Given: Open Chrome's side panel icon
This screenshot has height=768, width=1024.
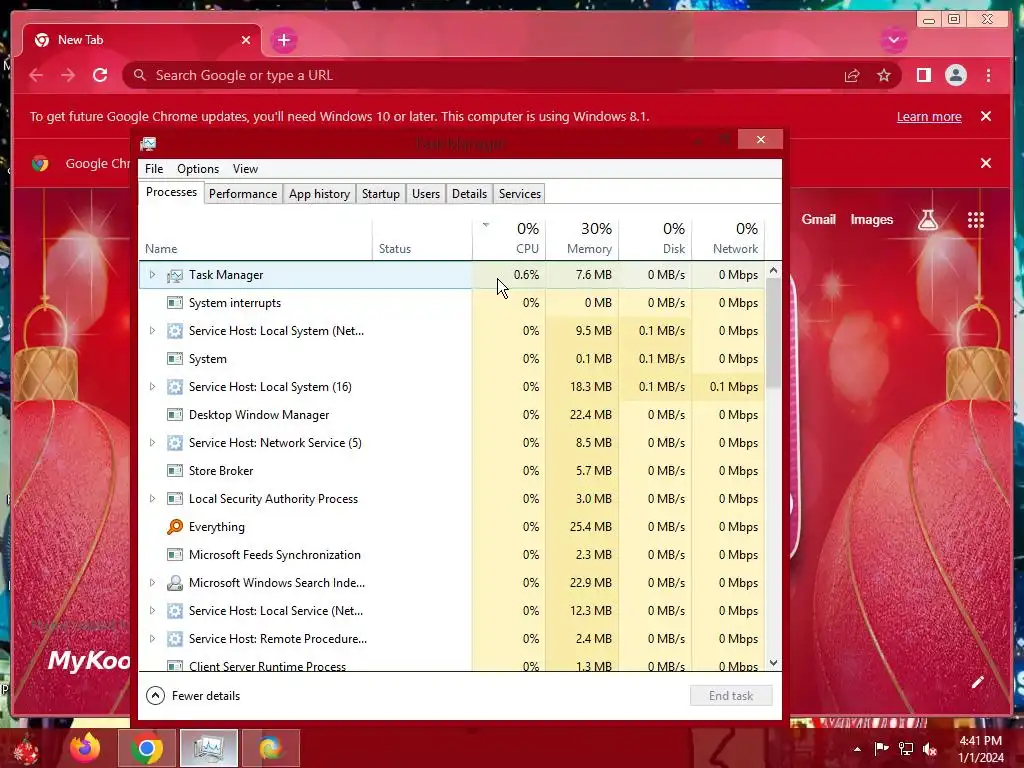Looking at the screenshot, I should [923, 75].
